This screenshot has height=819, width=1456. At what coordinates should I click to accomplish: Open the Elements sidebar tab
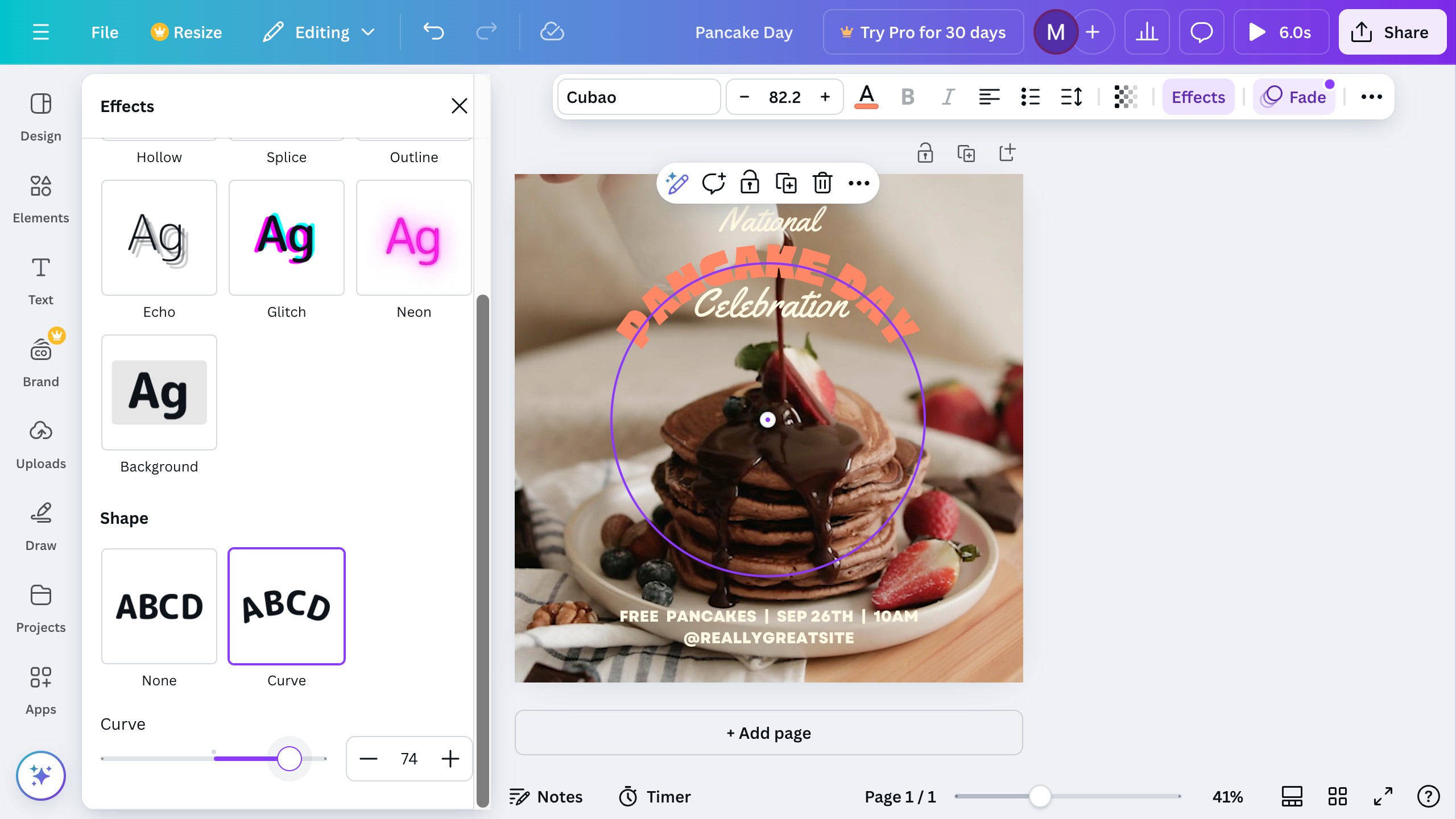(x=41, y=200)
